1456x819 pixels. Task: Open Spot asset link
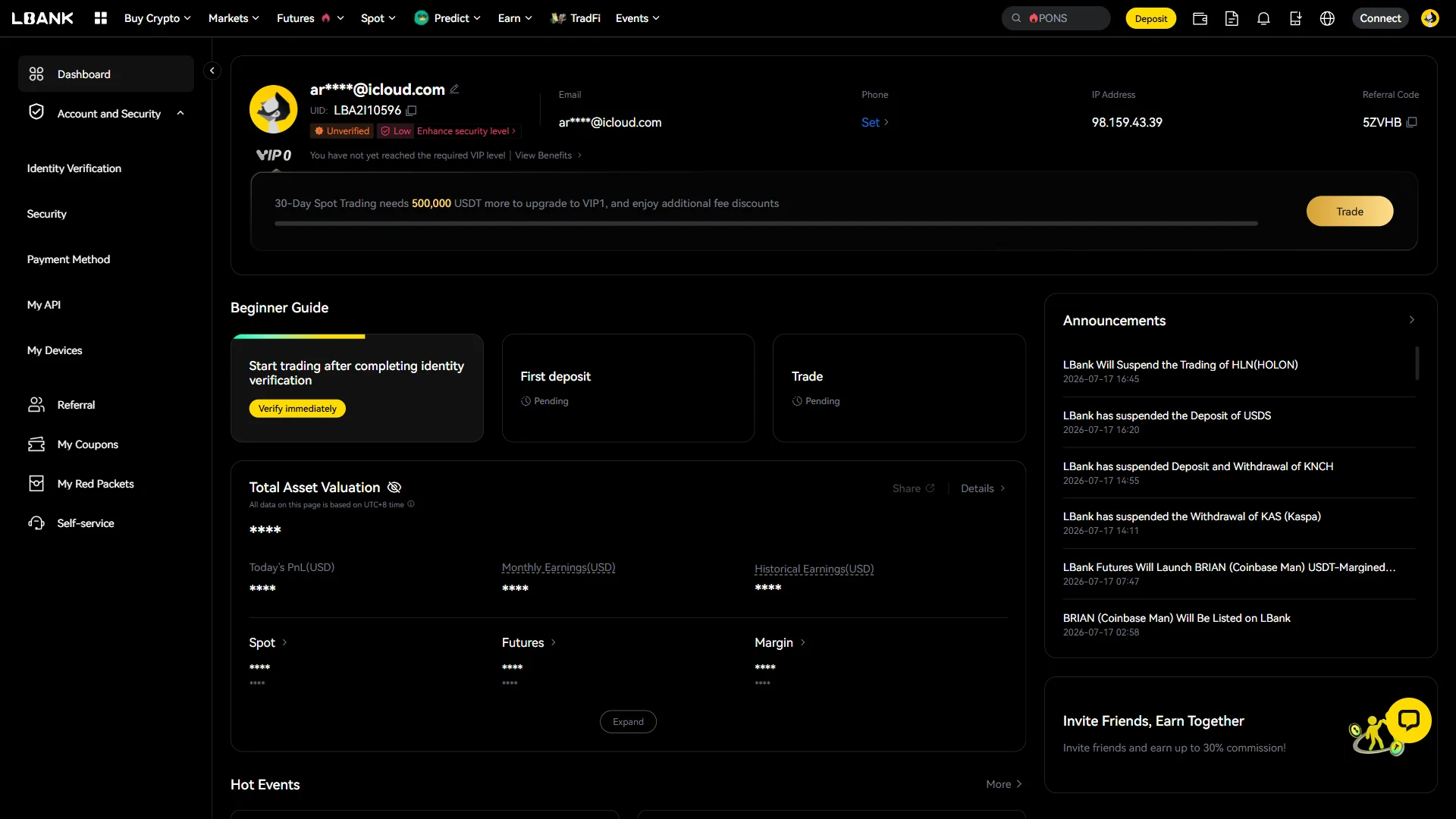pos(268,642)
